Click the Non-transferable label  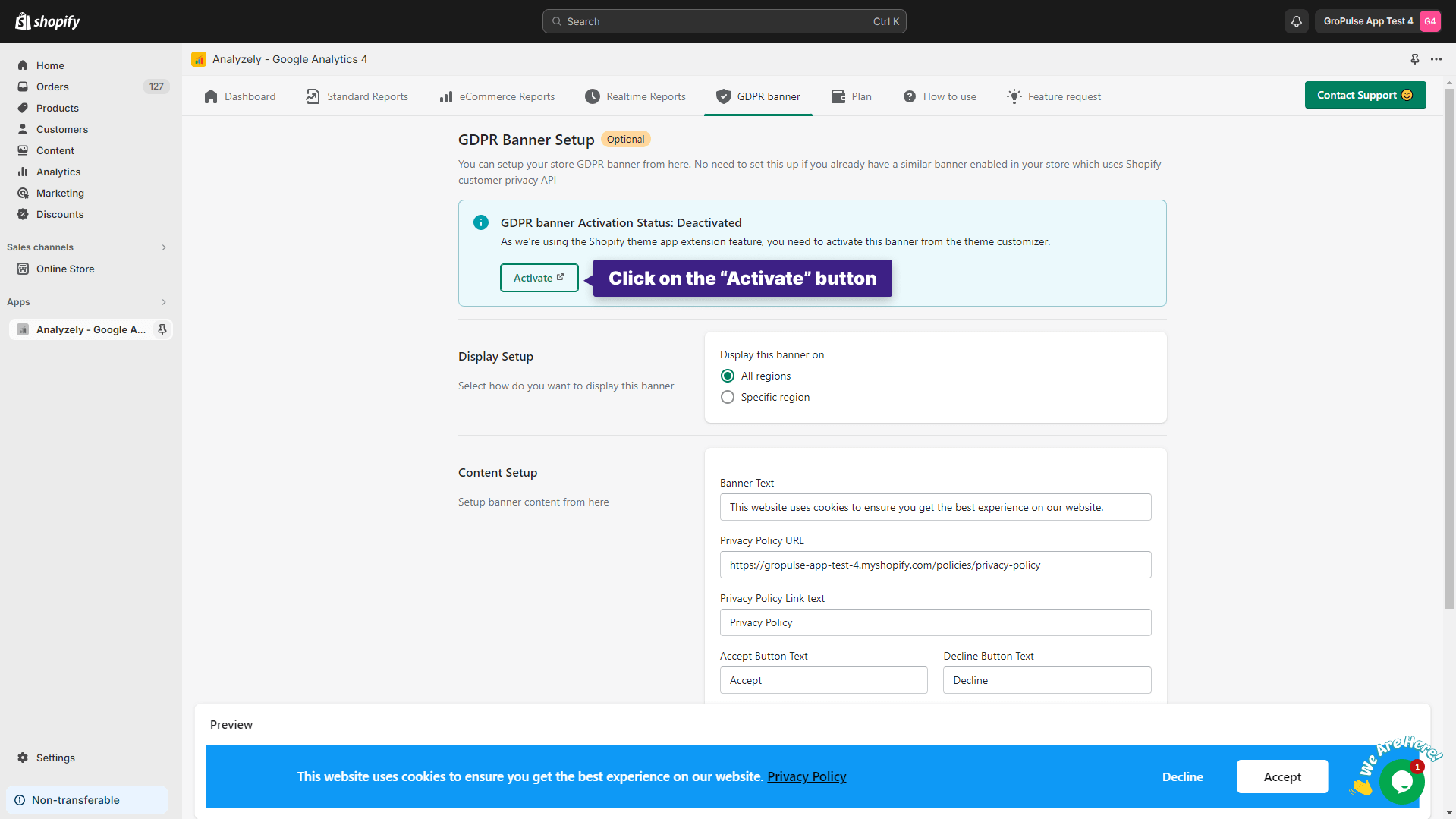coord(76,800)
